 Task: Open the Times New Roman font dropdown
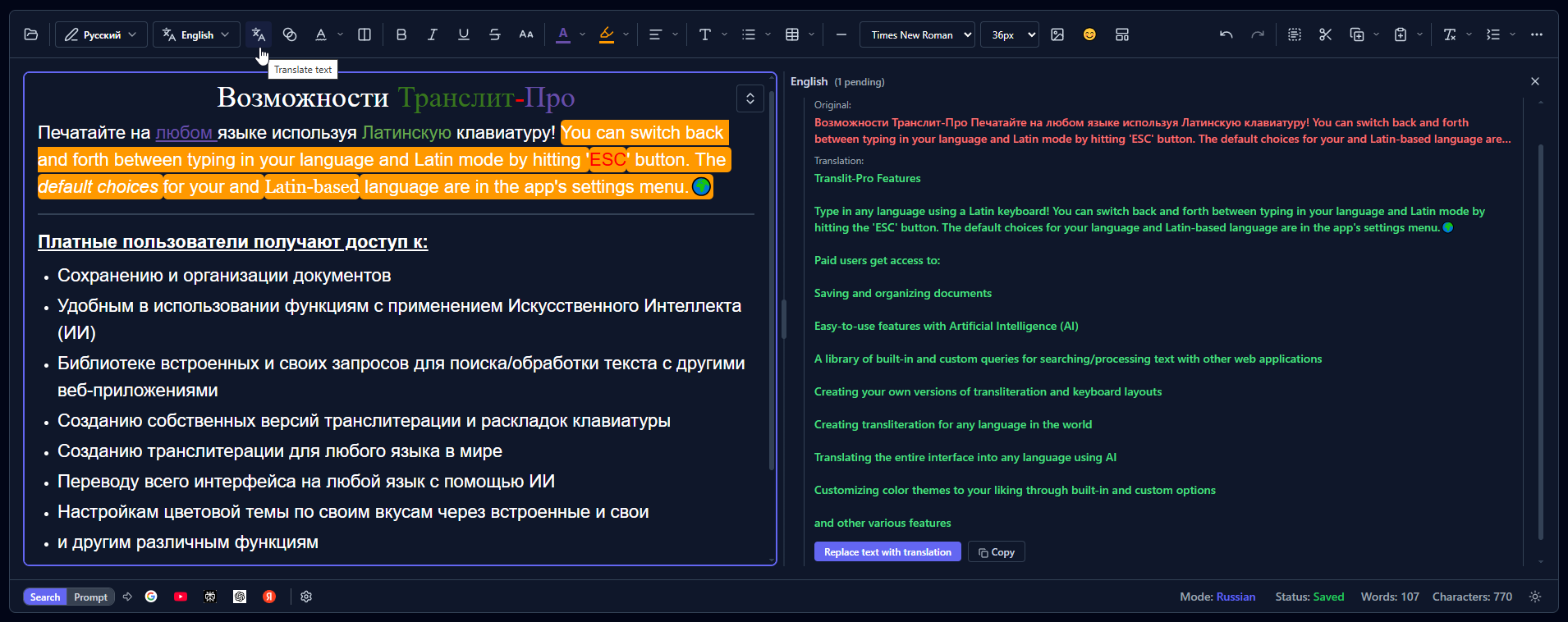[918, 34]
